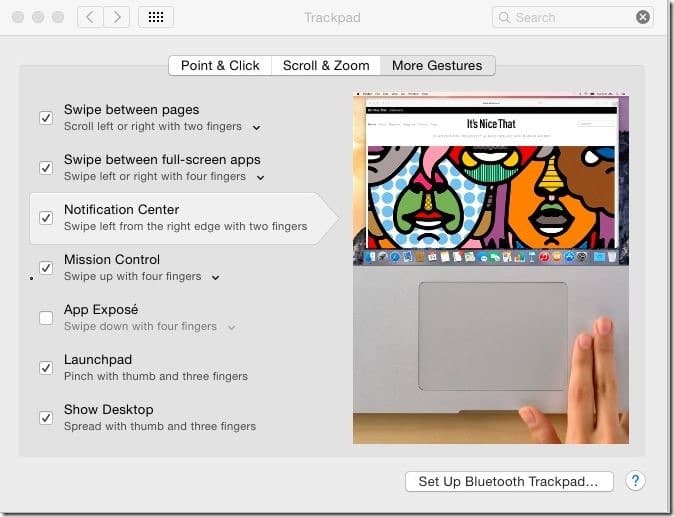
Task: Select the More Gestures tab
Action: click(x=438, y=65)
